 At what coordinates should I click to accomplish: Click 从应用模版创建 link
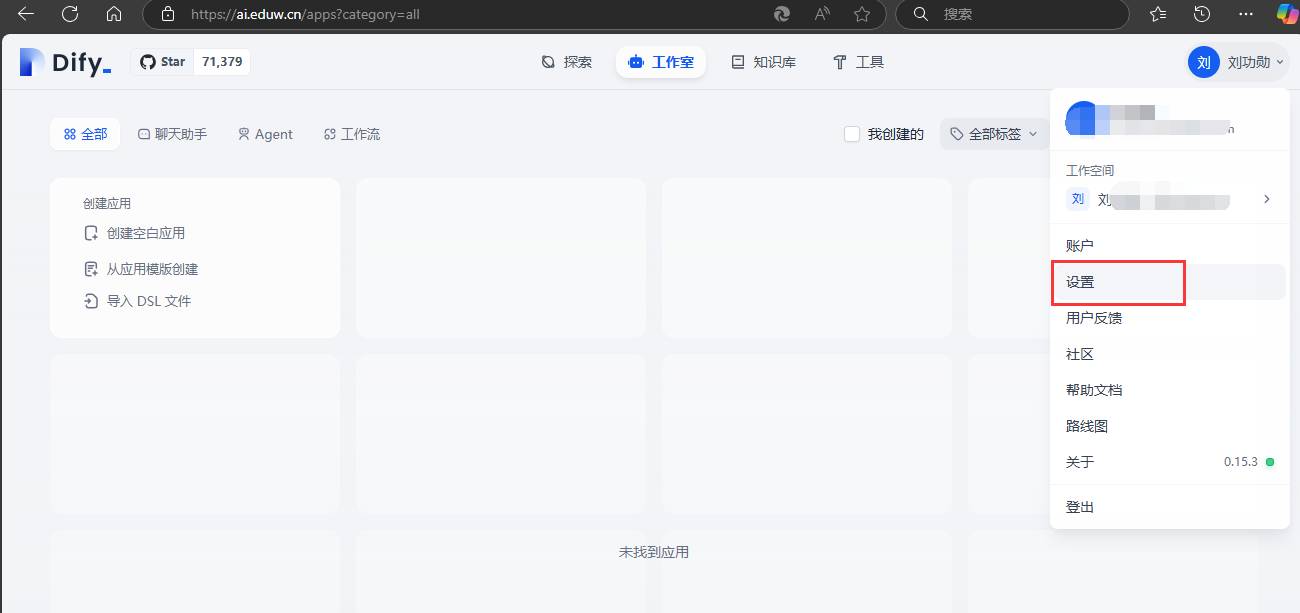152,269
